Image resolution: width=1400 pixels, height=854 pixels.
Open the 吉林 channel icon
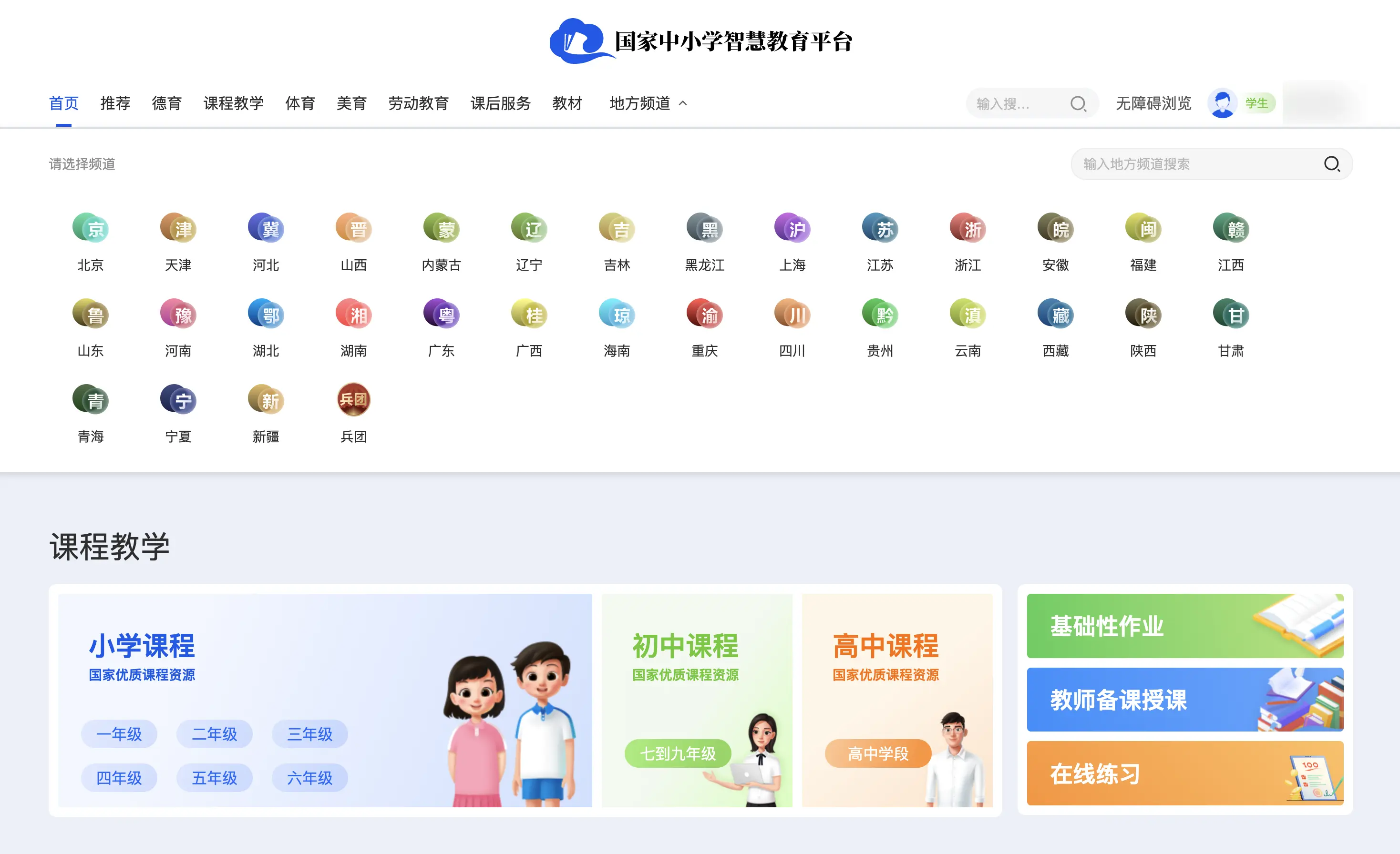point(617,228)
